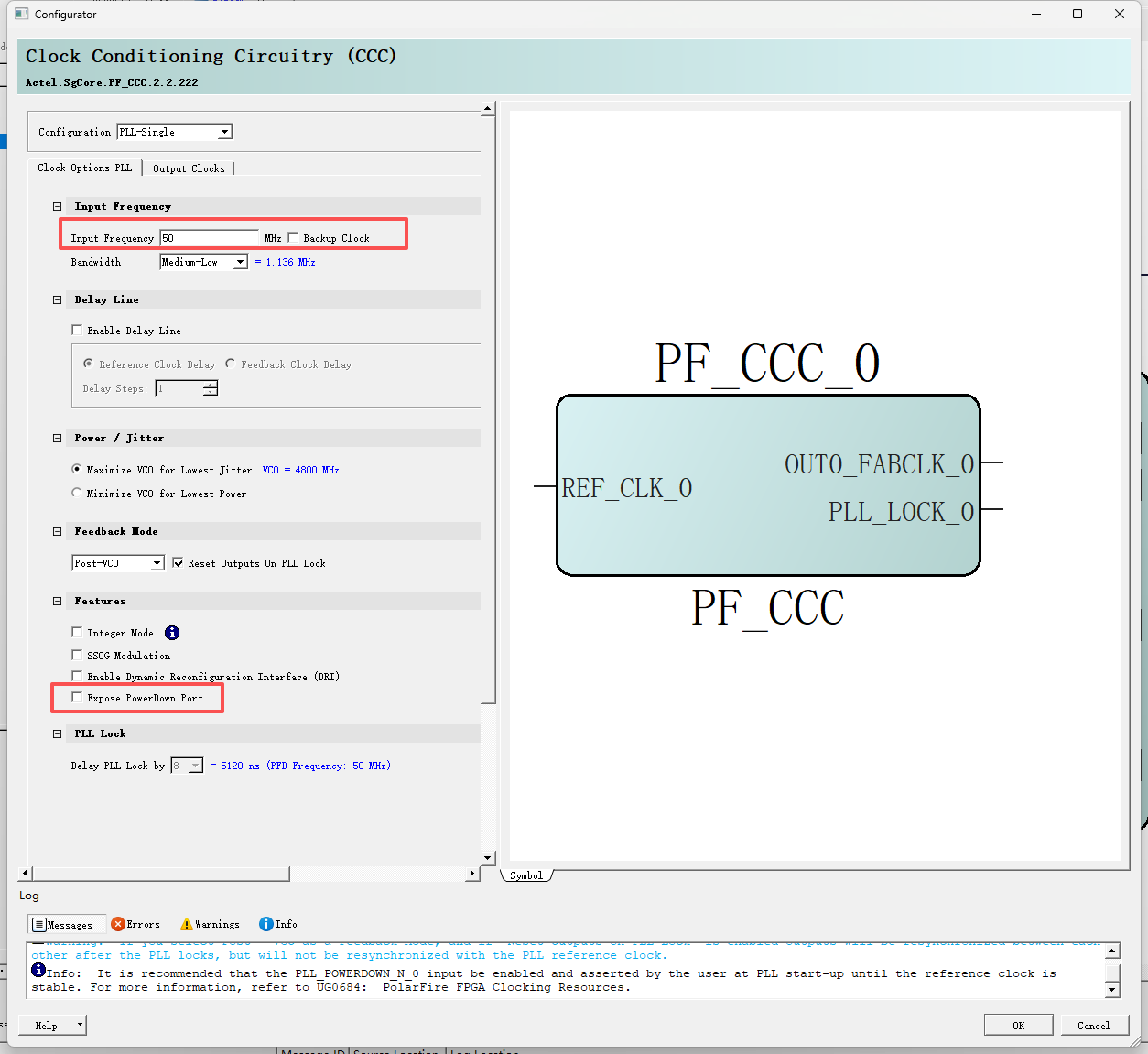1148x1054 pixels.
Task: Collapse the Input Frequency section
Action: (x=57, y=207)
